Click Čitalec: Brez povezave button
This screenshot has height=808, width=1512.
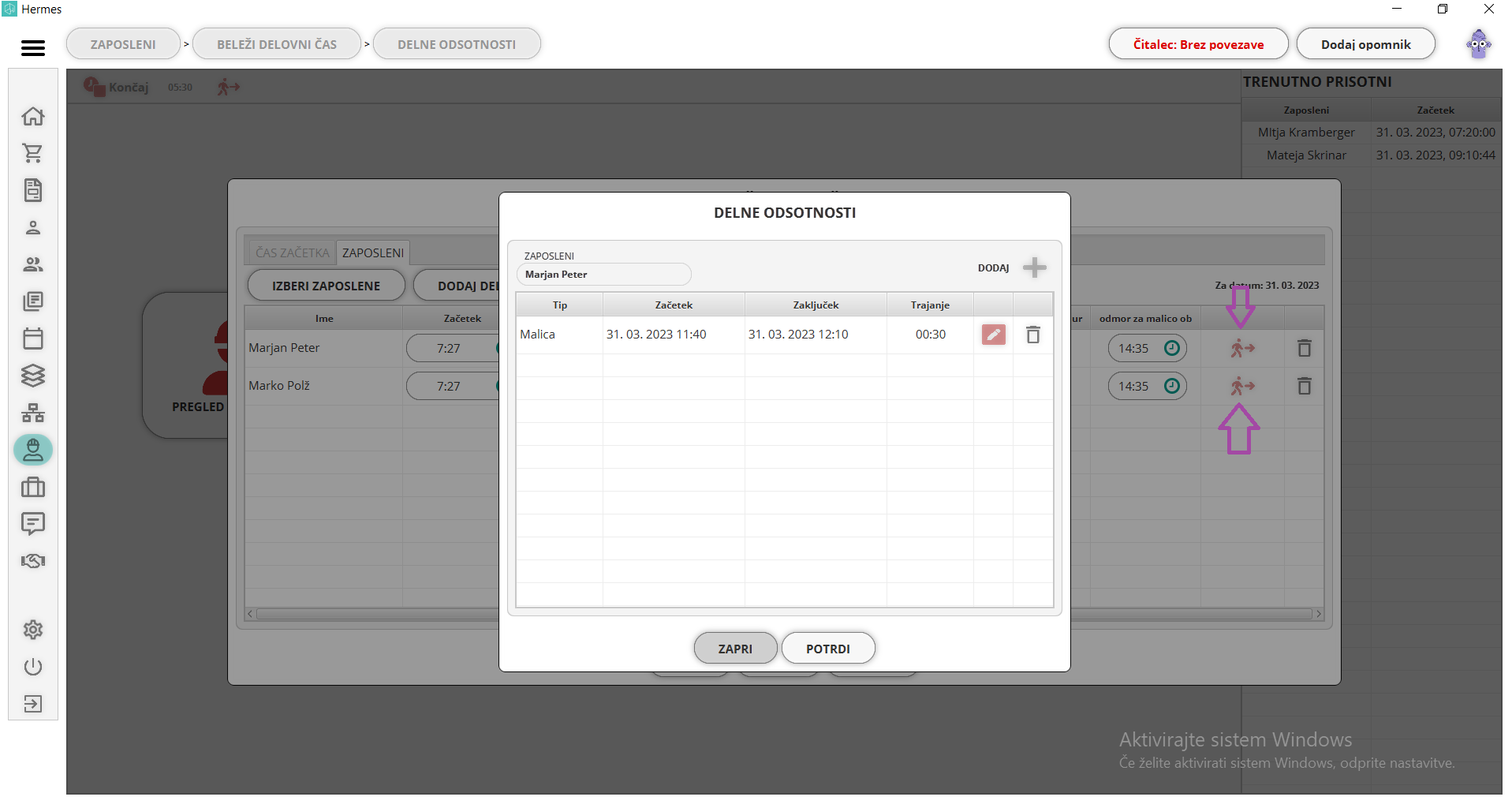tap(1198, 44)
